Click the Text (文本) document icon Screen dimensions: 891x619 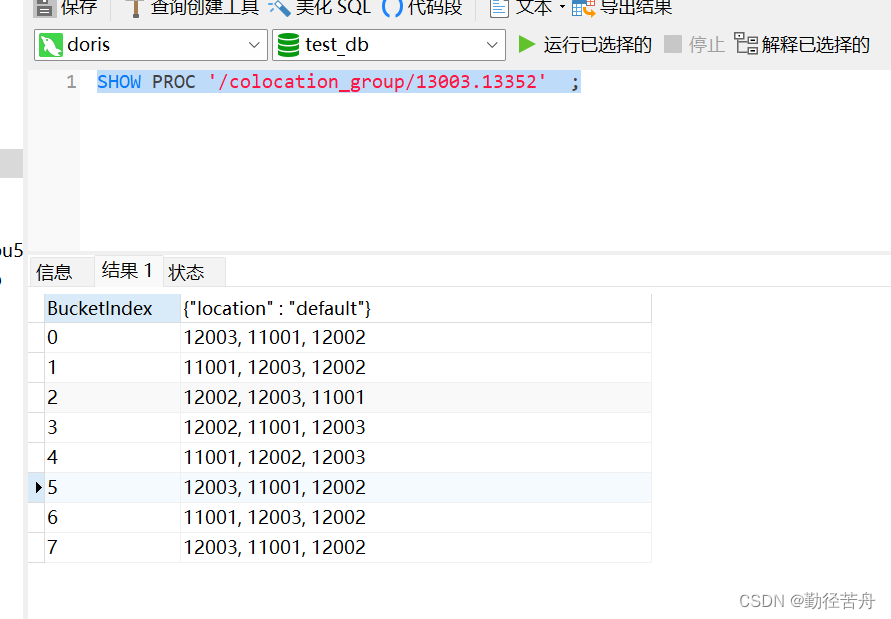point(499,7)
